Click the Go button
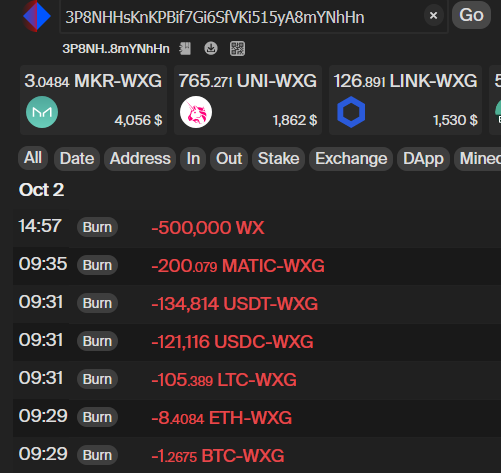This screenshot has height=473, width=501. (471, 15)
